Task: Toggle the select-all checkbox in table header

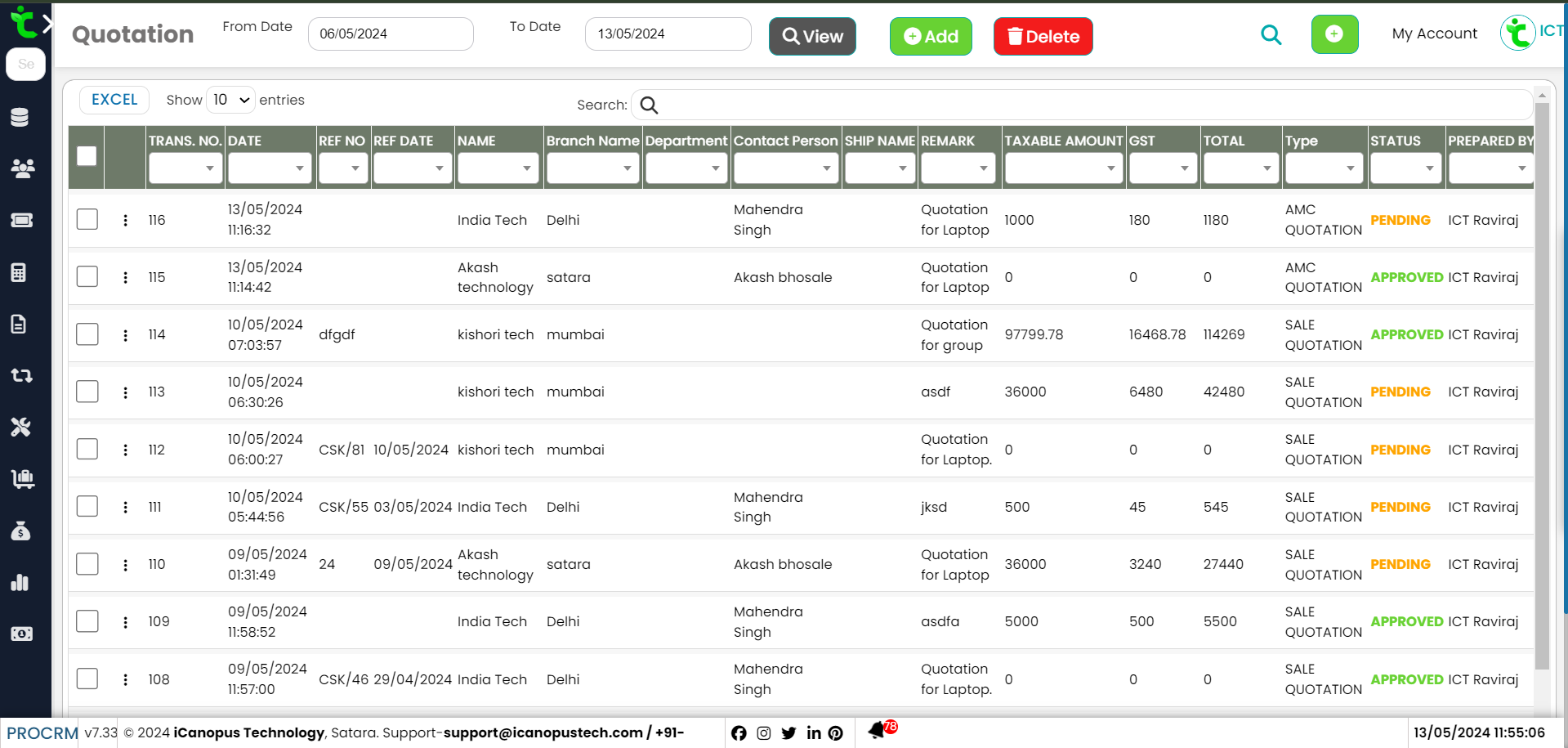Action: (86, 155)
